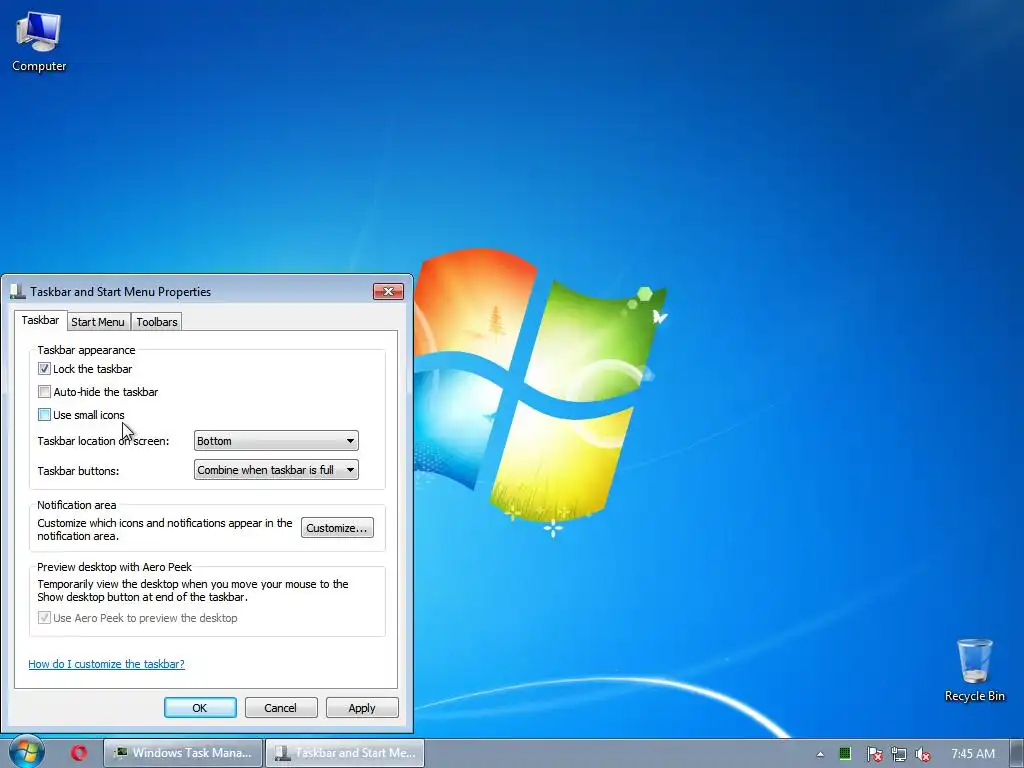Click Show desktop button at taskbar end
This screenshot has height=768, width=1024.
[x=1017, y=754]
